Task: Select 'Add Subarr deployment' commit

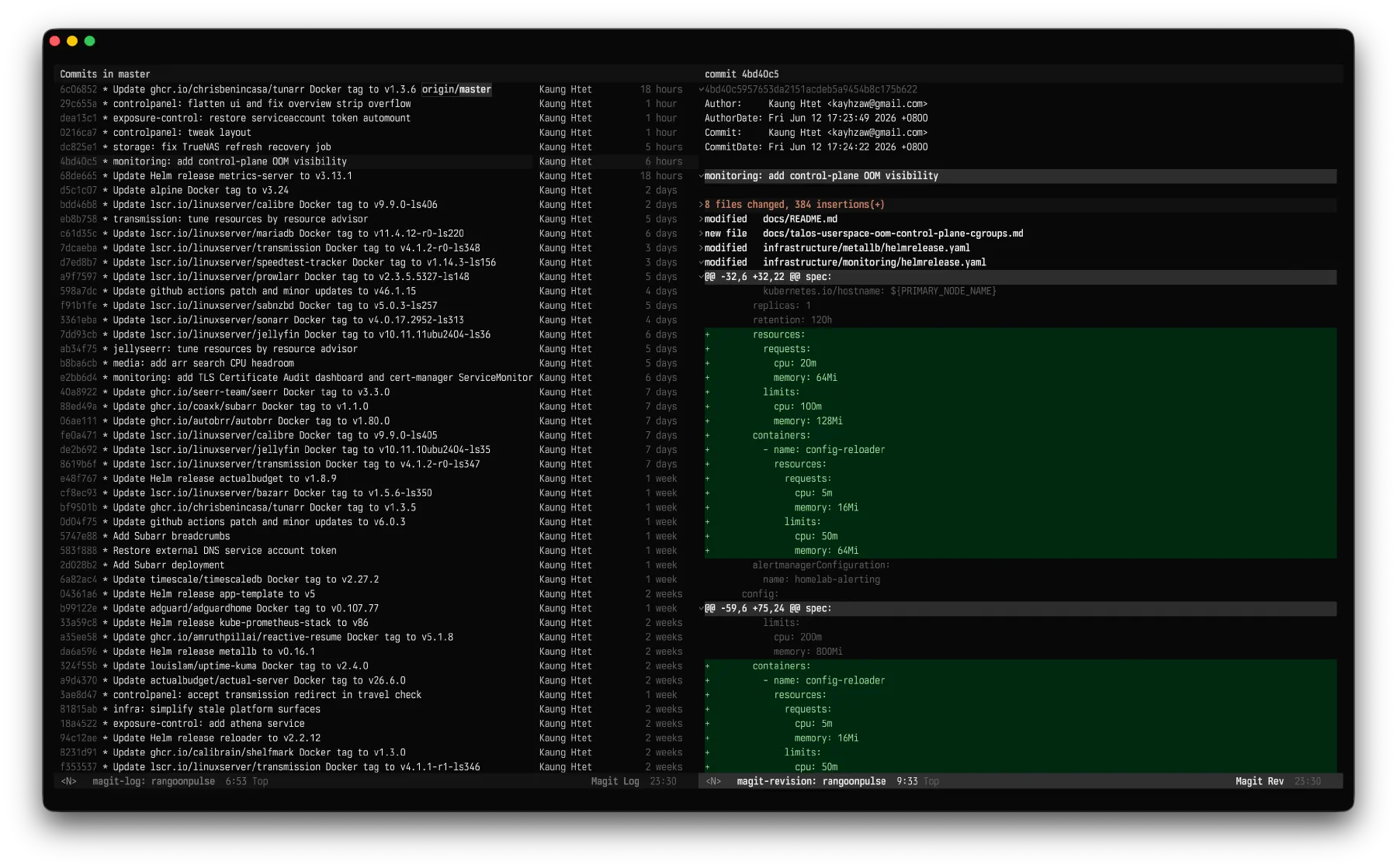Action: [x=168, y=565]
